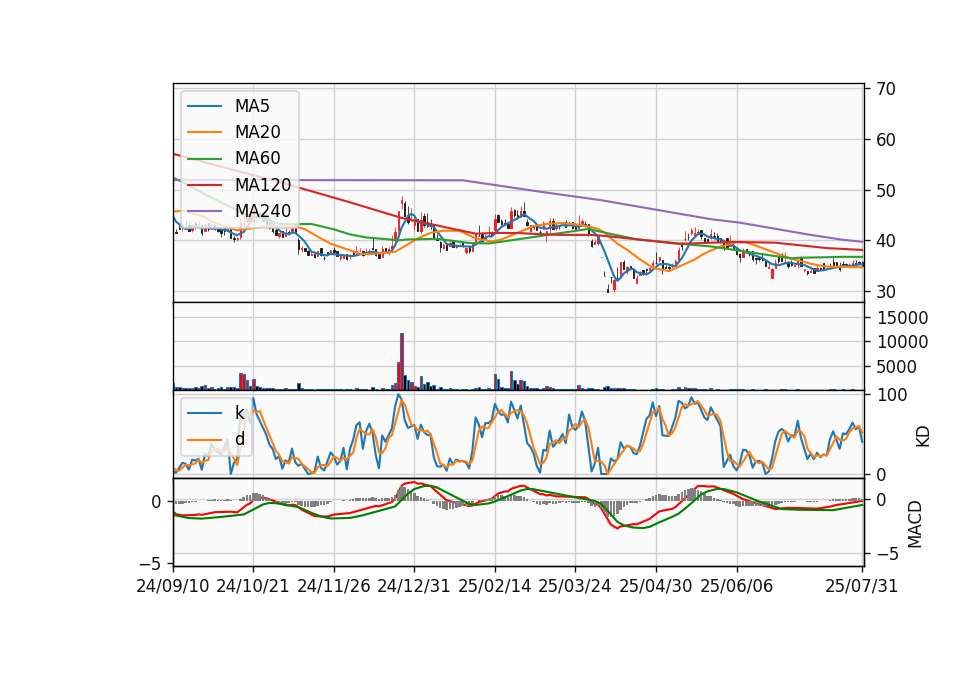Click the price axis value 50
This screenshot has height=690, width=960.
[x=885, y=190]
